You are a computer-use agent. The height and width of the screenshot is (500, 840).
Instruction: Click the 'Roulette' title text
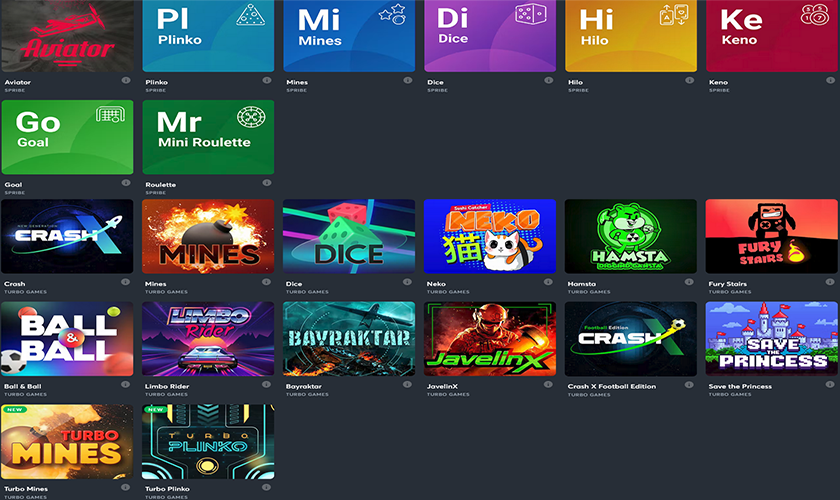point(161,184)
